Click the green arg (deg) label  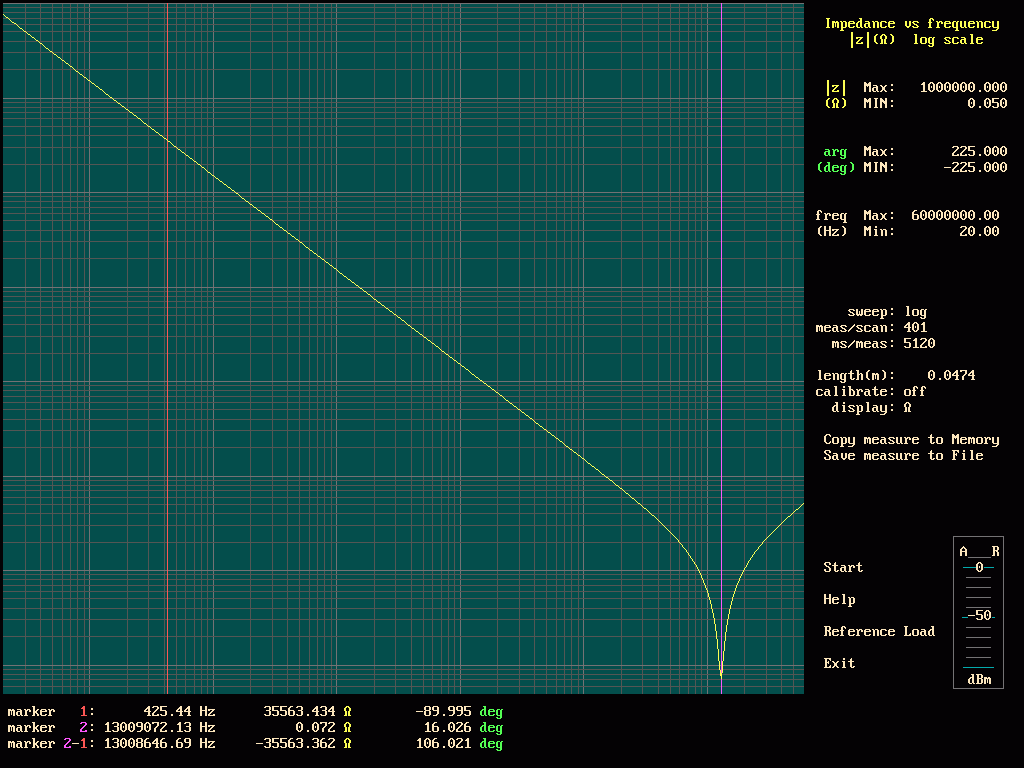point(835,159)
